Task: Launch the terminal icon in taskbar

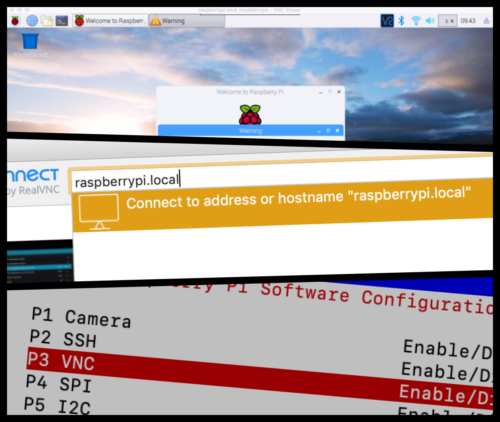Action: pos(62,21)
